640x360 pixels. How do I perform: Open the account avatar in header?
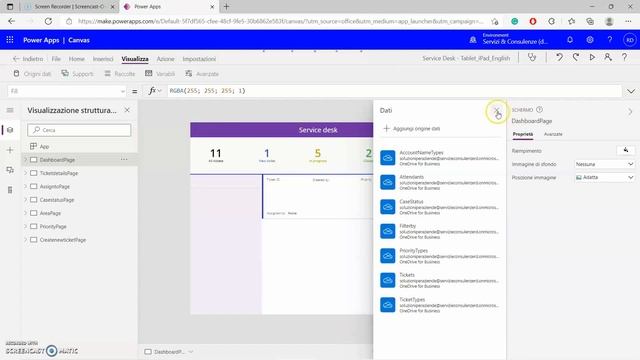(630, 40)
